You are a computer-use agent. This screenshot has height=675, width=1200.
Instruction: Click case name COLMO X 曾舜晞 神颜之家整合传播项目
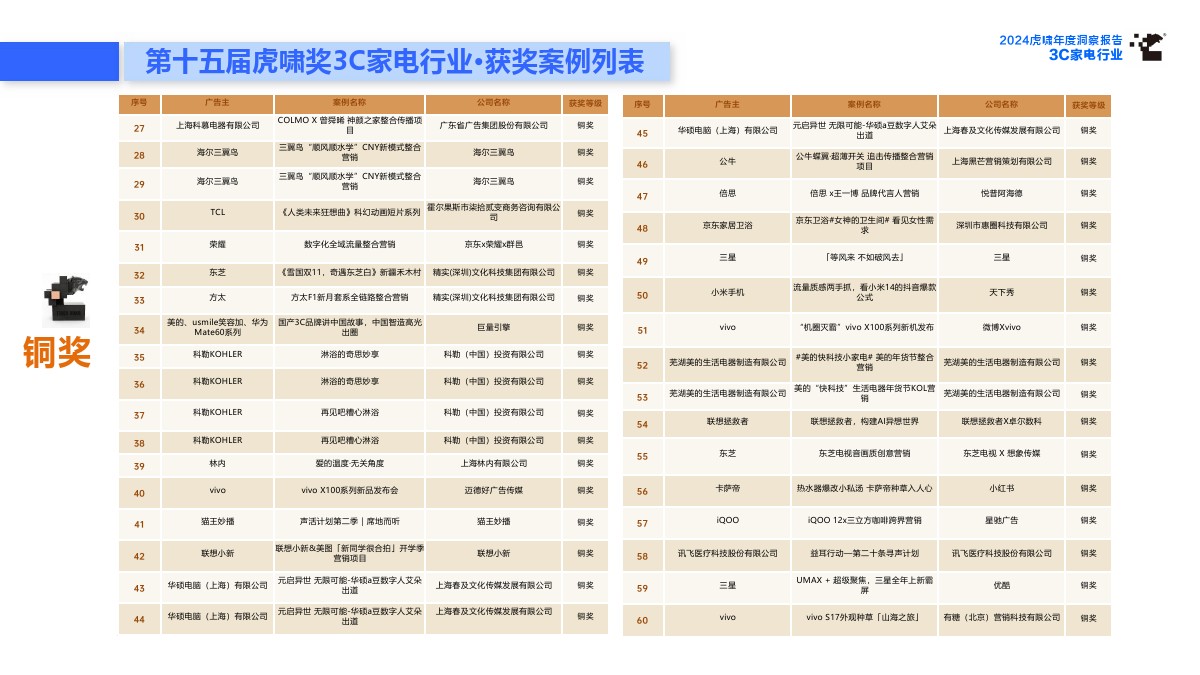pyautogui.click(x=349, y=126)
